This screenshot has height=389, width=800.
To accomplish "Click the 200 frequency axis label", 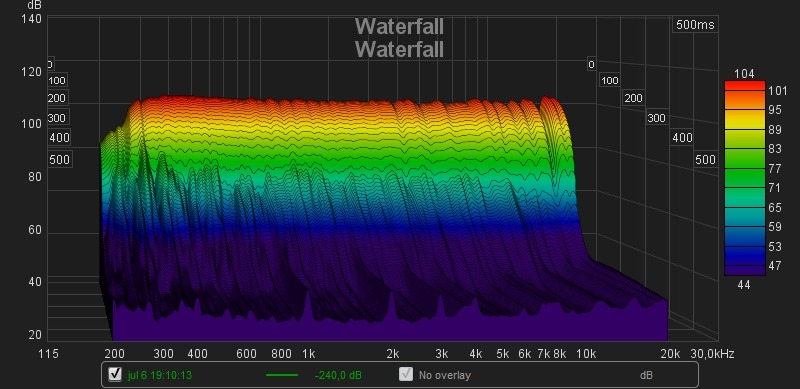I will click(x=114, y=354).
